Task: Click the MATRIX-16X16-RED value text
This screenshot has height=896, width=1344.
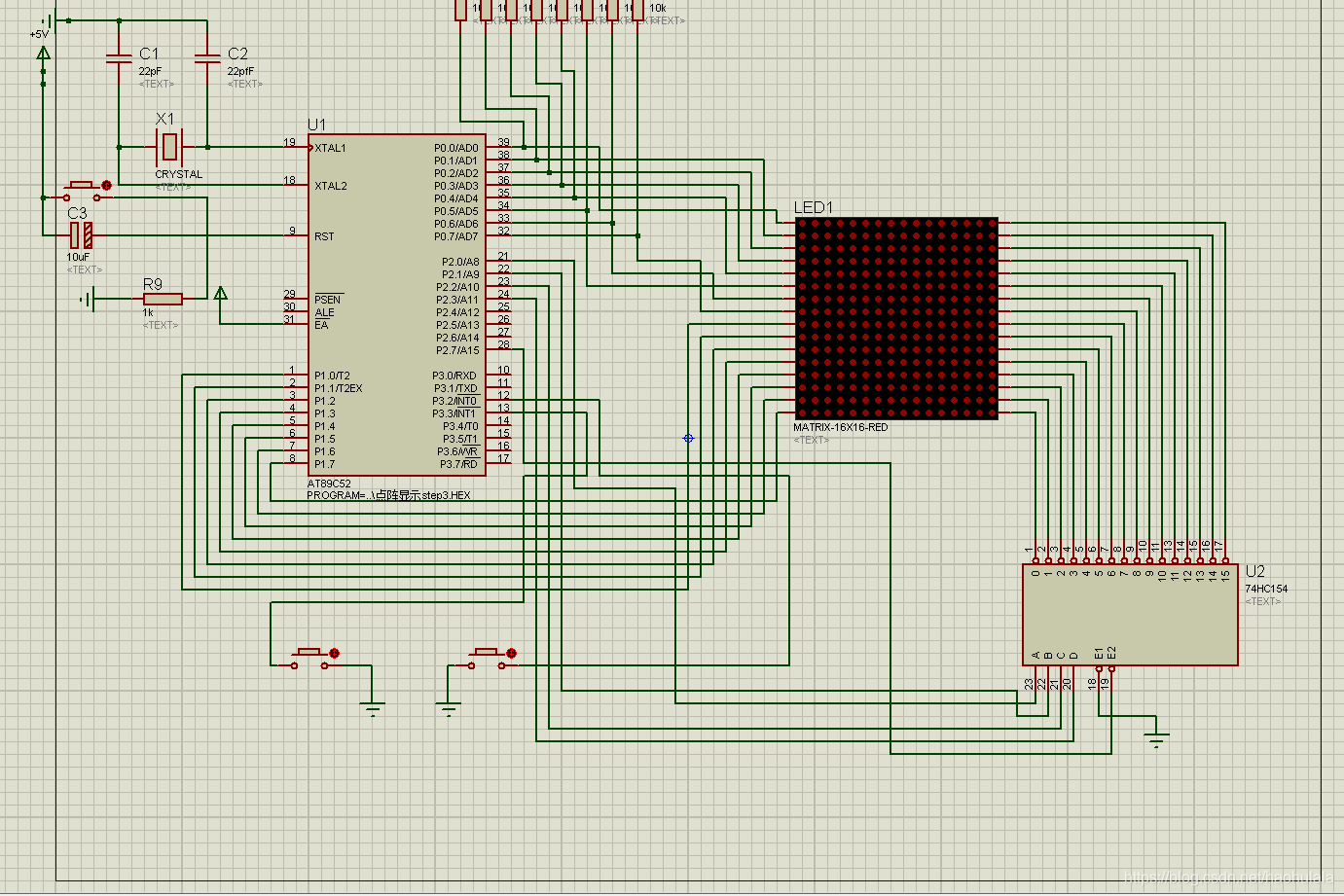Action: (841, 427)
